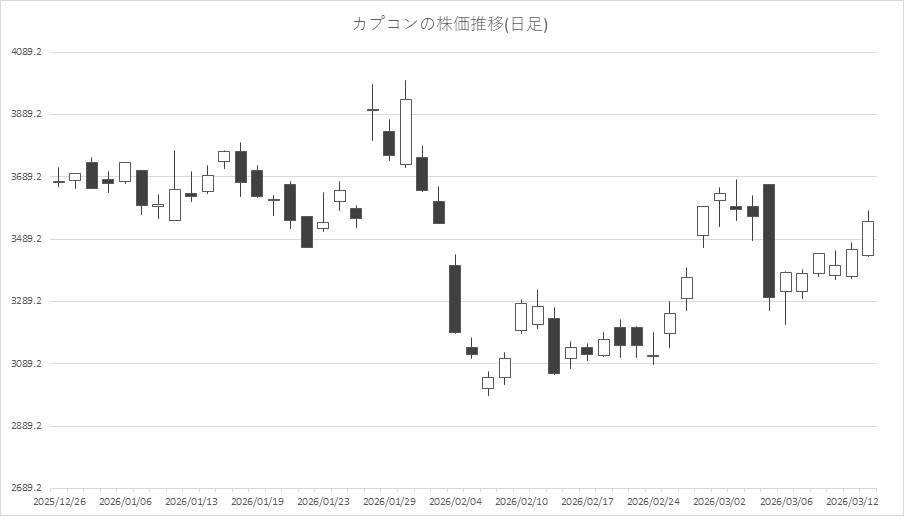Click the 2026/01/29 date axis label
904x516 pixels.
coord(389,501)
